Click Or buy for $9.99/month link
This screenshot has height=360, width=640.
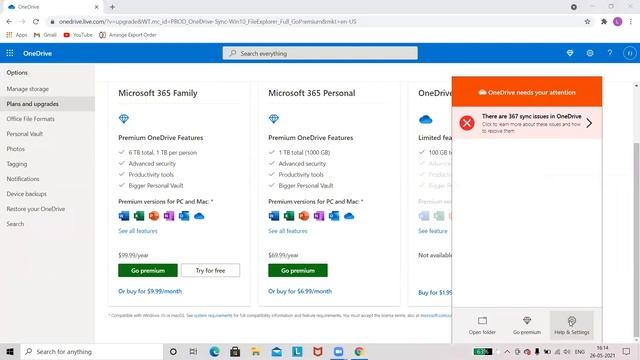tap(150, 291)
